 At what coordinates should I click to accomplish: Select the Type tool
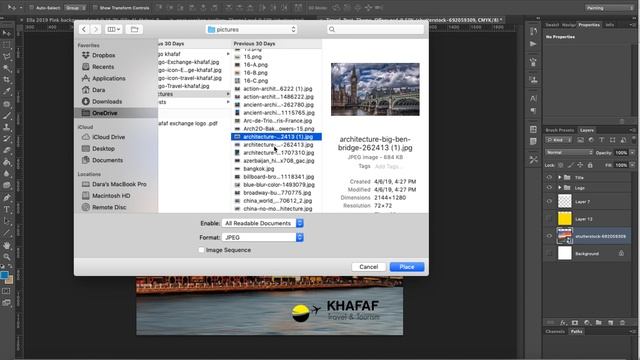point(7,209)
